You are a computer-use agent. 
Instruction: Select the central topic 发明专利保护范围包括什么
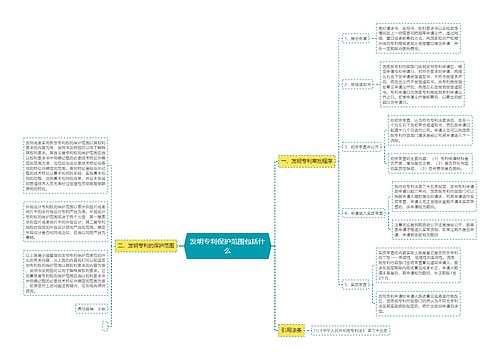coord(227,246)
